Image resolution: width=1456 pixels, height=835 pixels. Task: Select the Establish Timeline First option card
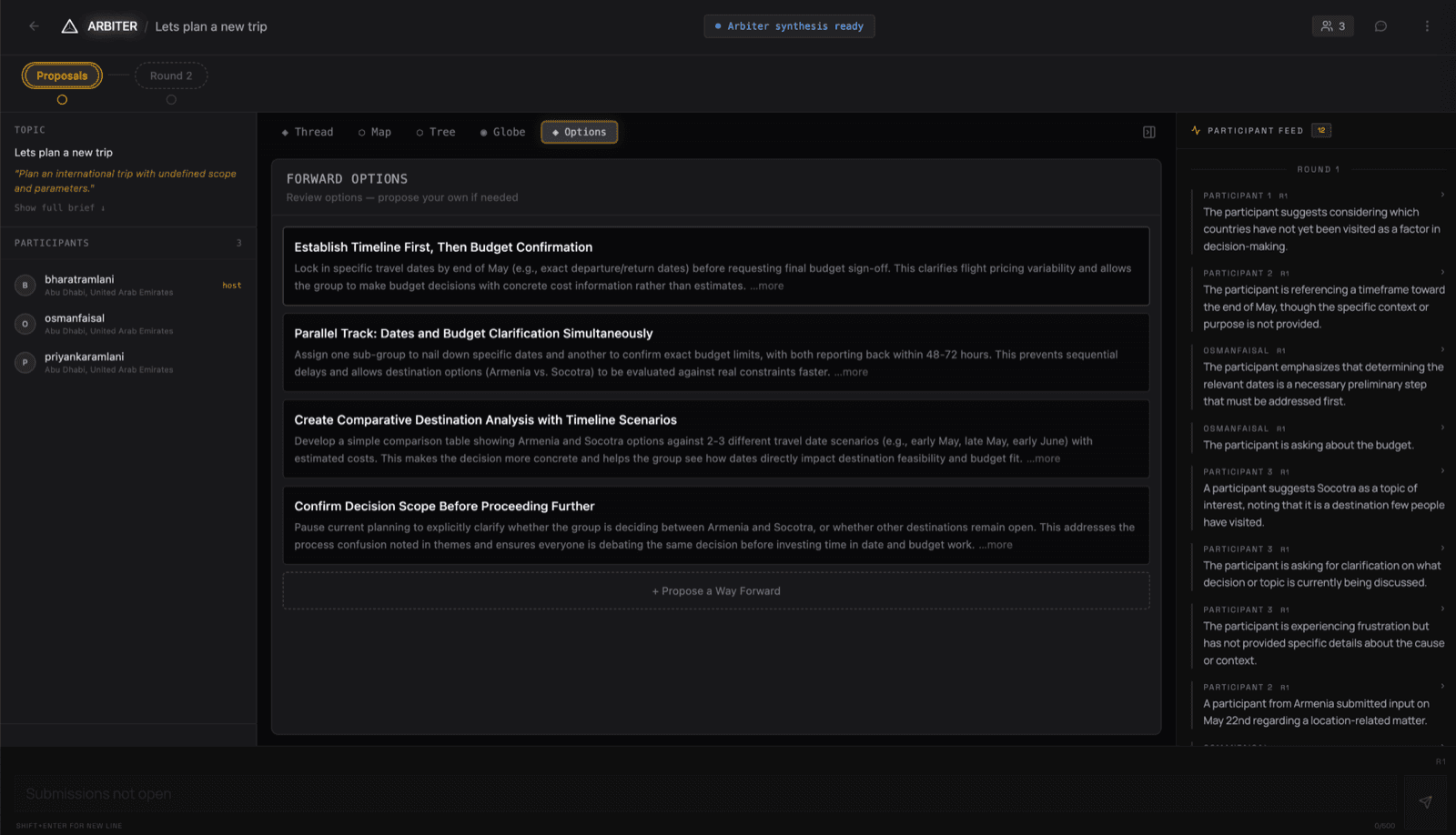[x=716, y=266]
